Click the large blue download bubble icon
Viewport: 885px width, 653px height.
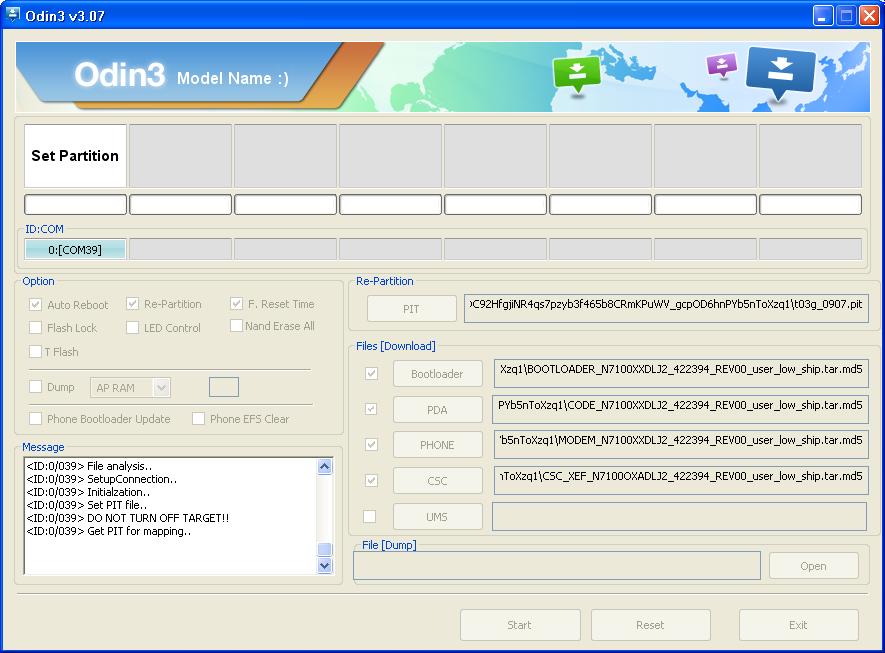coord(781,73)
